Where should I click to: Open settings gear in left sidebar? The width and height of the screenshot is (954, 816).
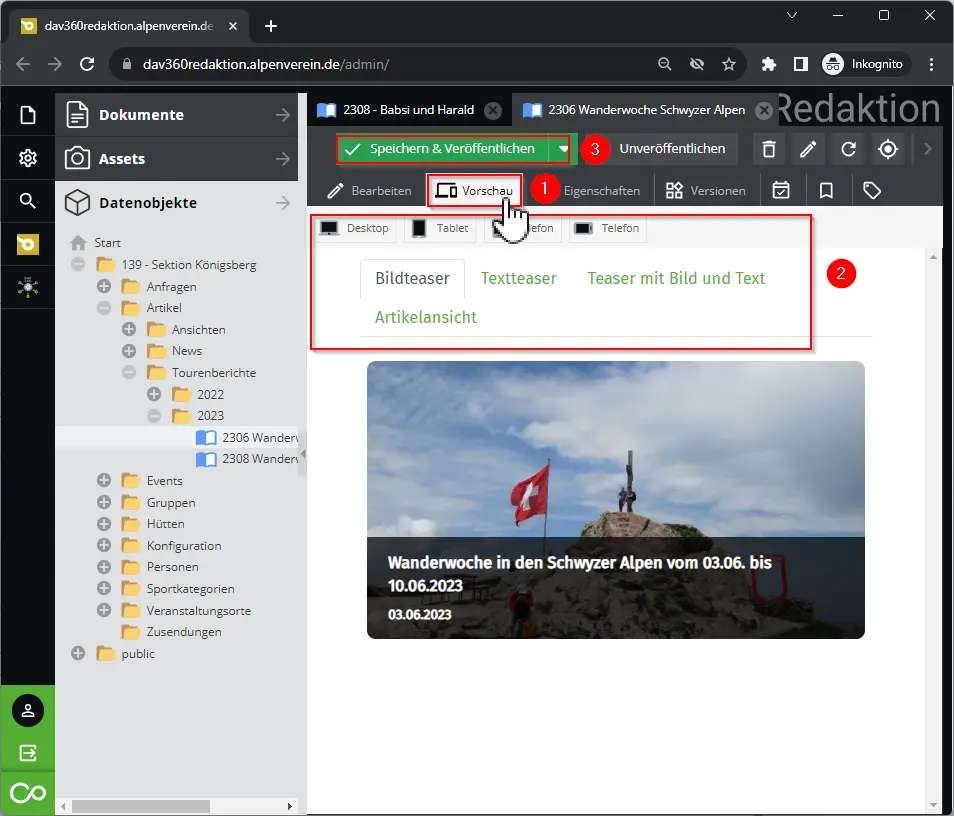(28, 158)
